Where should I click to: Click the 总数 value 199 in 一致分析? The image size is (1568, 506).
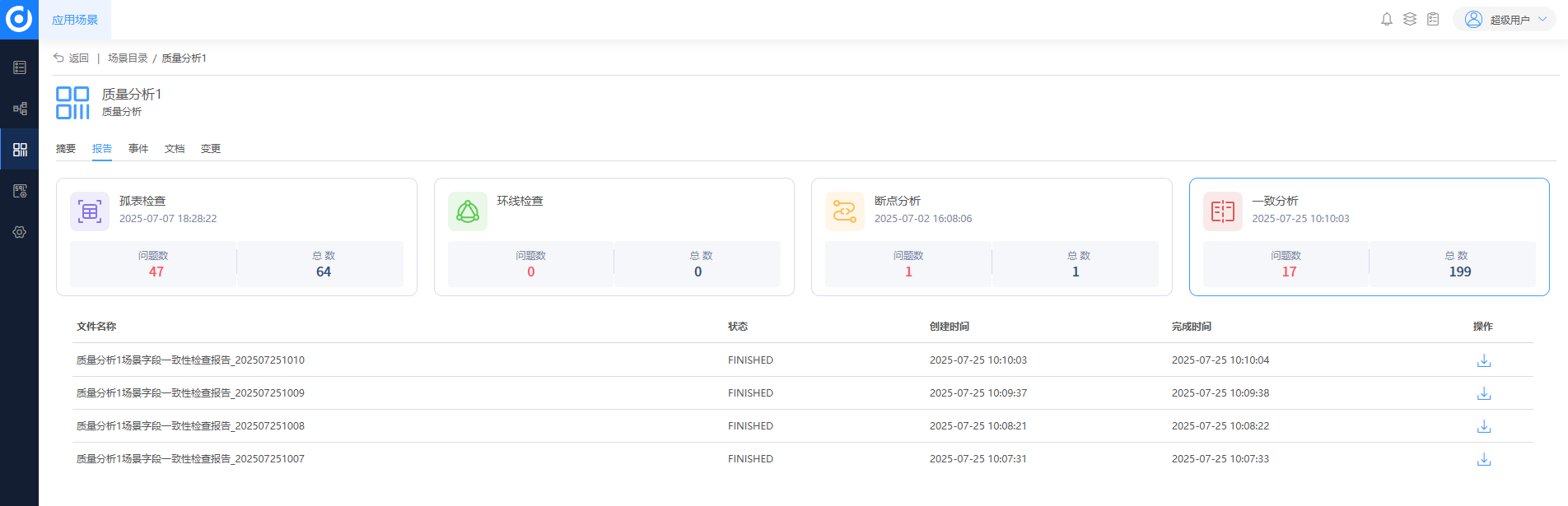coord(1460,272)
